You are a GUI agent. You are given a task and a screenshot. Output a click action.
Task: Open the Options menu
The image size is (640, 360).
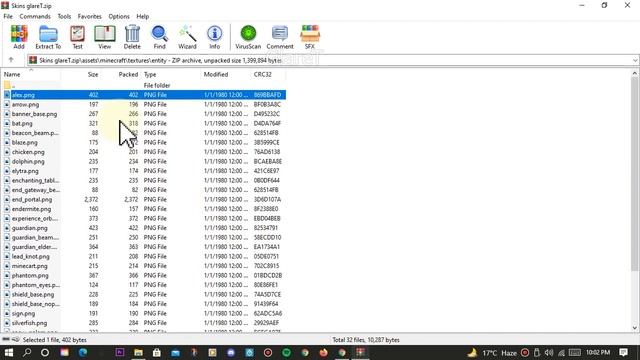(119, 16)
